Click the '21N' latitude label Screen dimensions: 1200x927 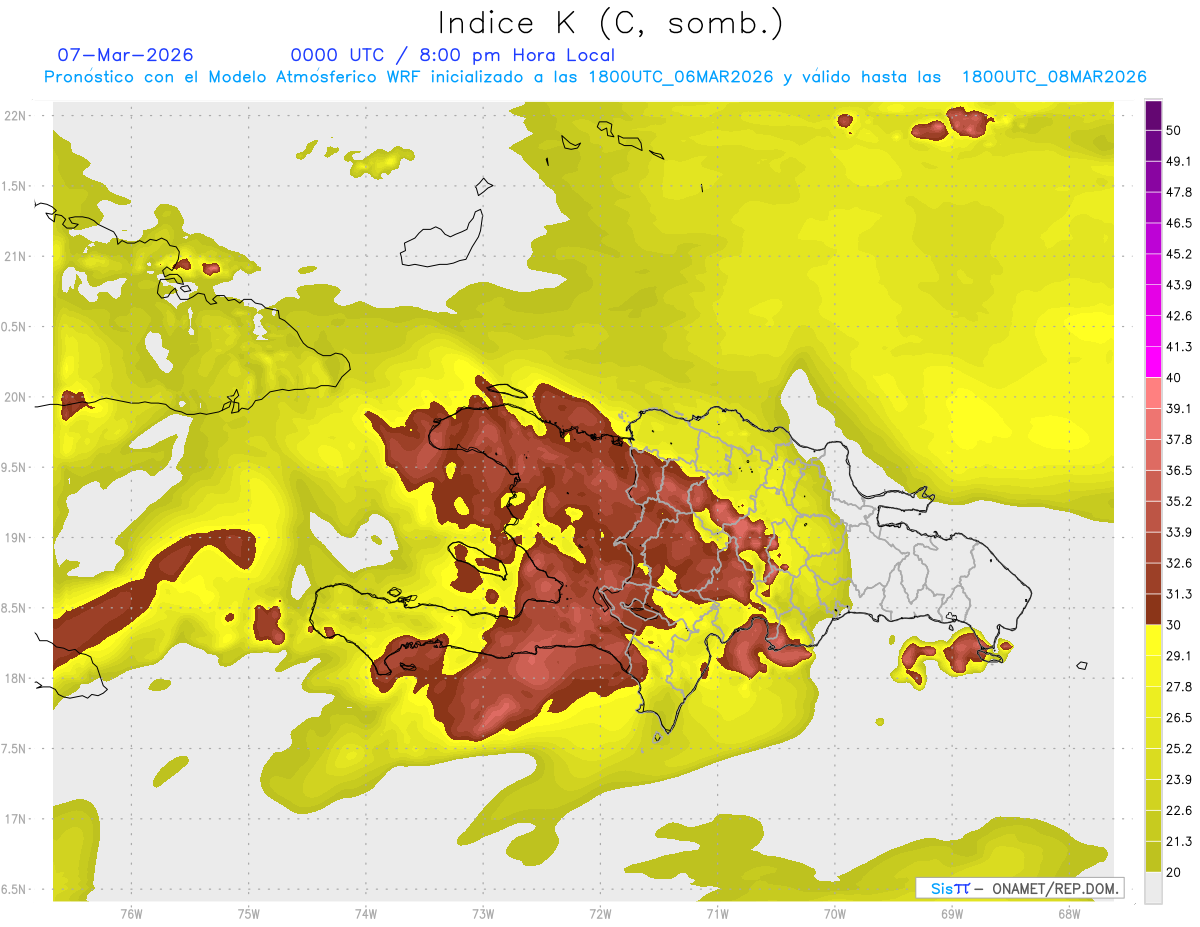[x=16, y=256]
